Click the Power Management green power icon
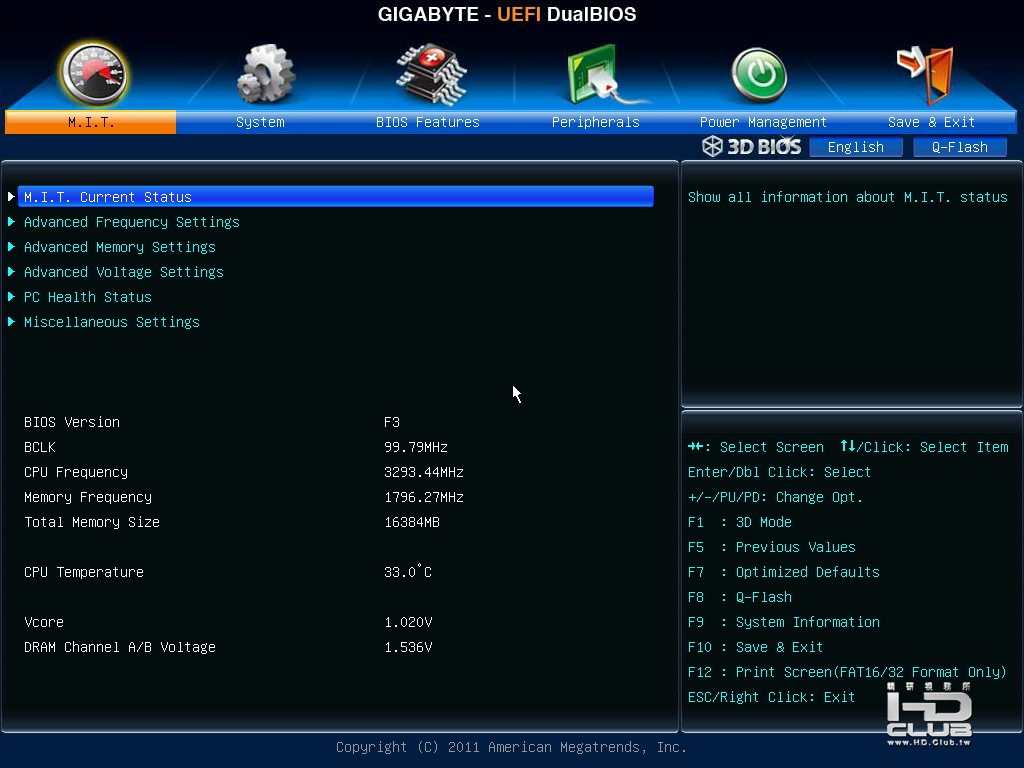The image size is (1024, 768). 759,75
